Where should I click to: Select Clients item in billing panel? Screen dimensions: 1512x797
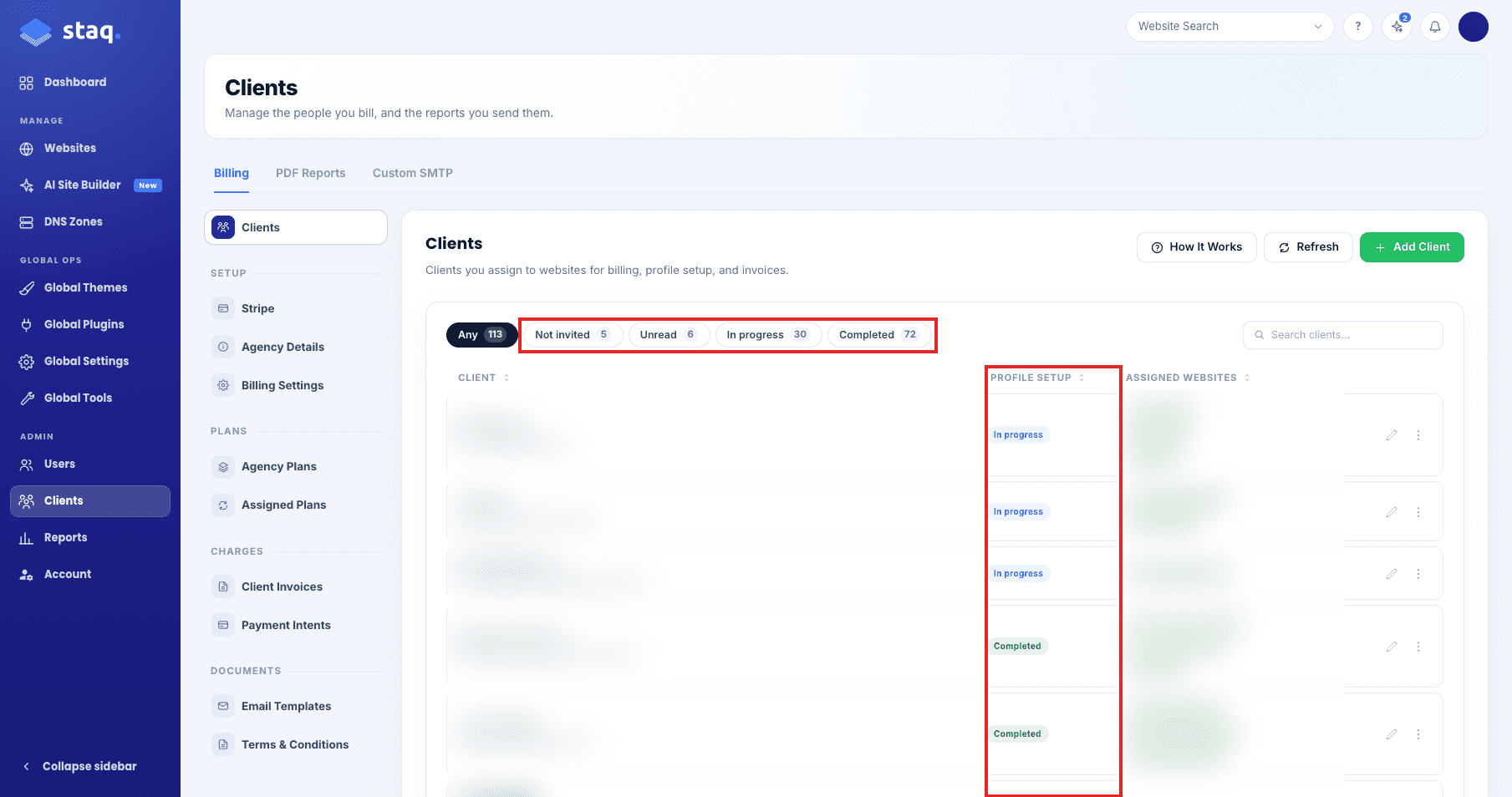(x=296, y=227)
